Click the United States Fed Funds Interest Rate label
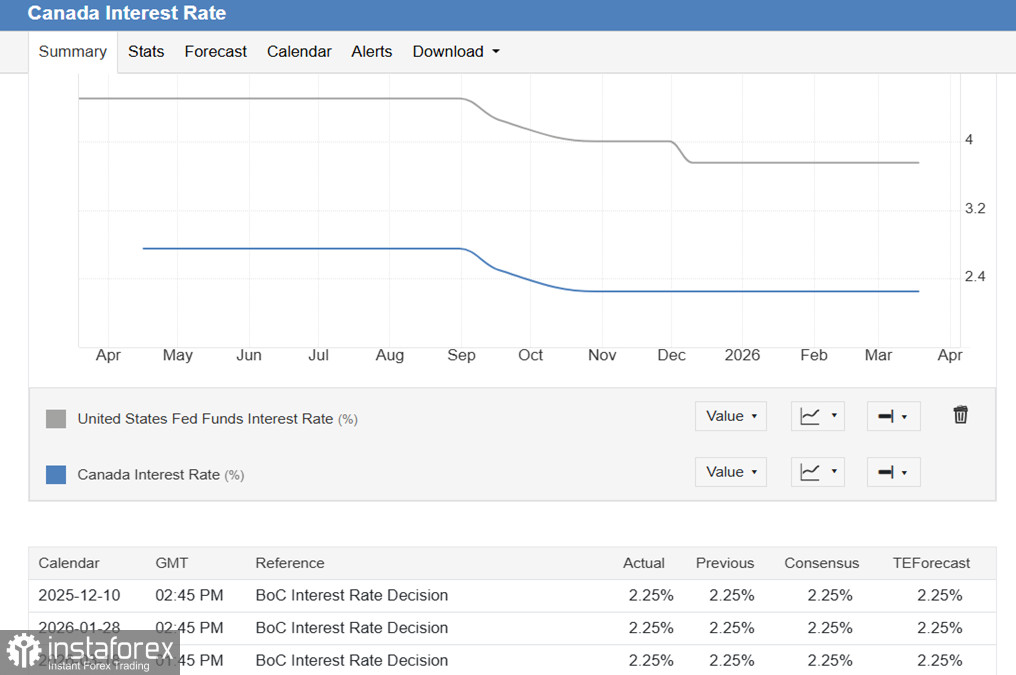 coord(205,419)
